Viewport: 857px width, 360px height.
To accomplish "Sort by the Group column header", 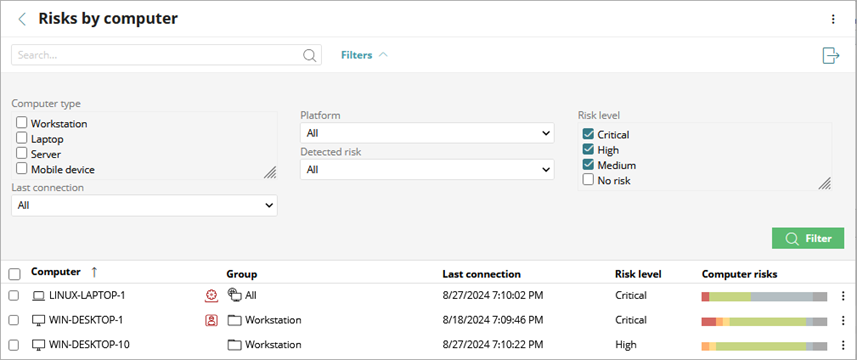I will 242,274.
